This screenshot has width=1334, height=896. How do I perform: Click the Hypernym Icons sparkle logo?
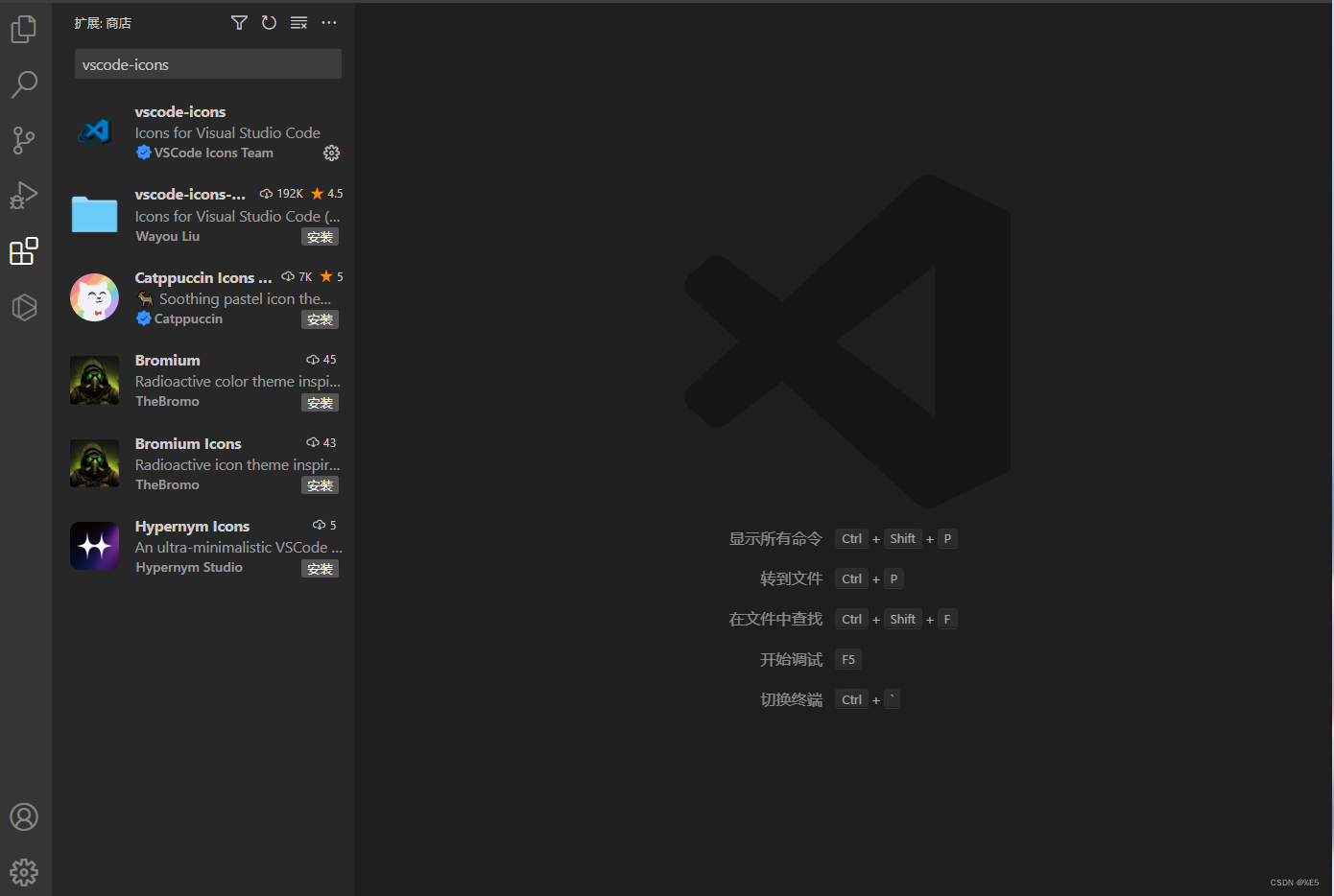(x=95, y=546)
